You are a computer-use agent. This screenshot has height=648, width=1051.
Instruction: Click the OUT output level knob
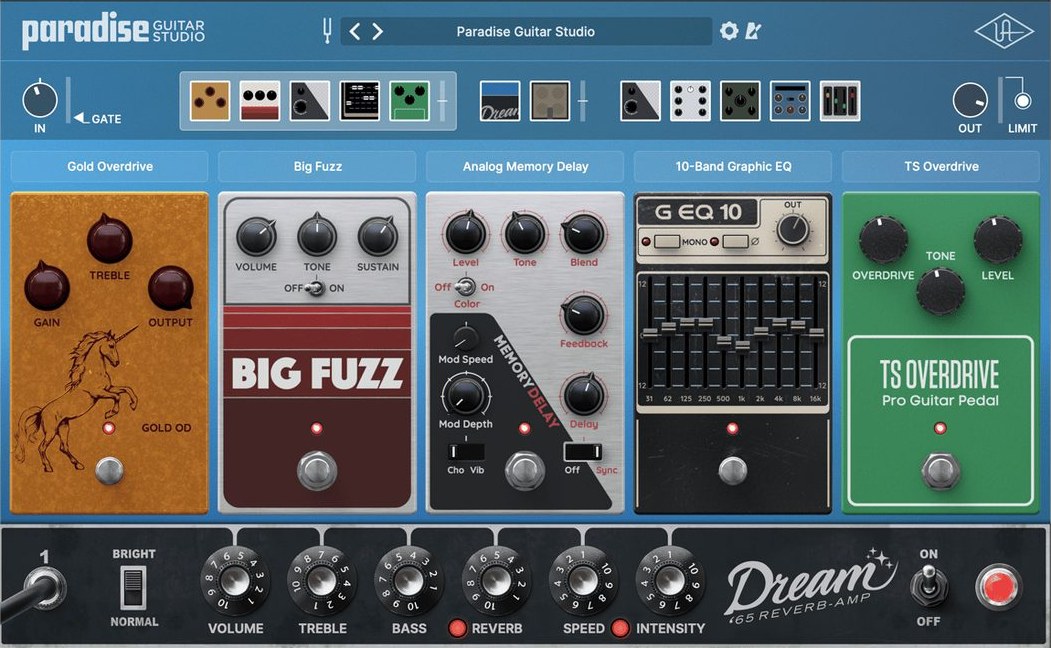tap(970, 101)
